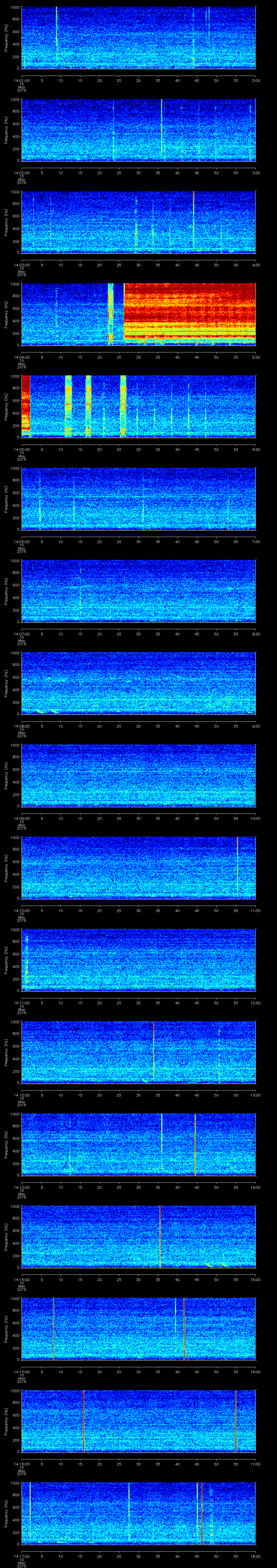Click the 14:12:00 start time label
The image size is (277, 1568).
pos(21,1095)
